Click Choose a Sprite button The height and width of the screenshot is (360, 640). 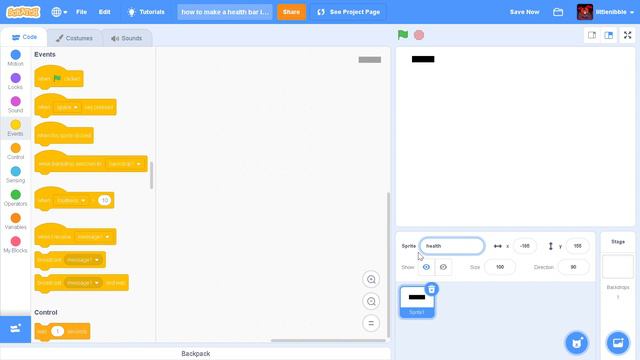(x=576, y=342)
